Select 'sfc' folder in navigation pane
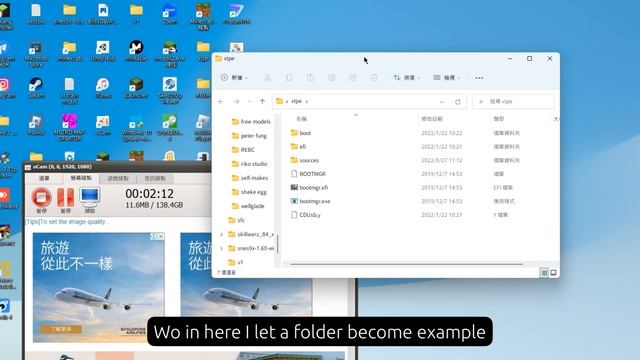This screenshot has height=360, width=640. tap(236, 220)
